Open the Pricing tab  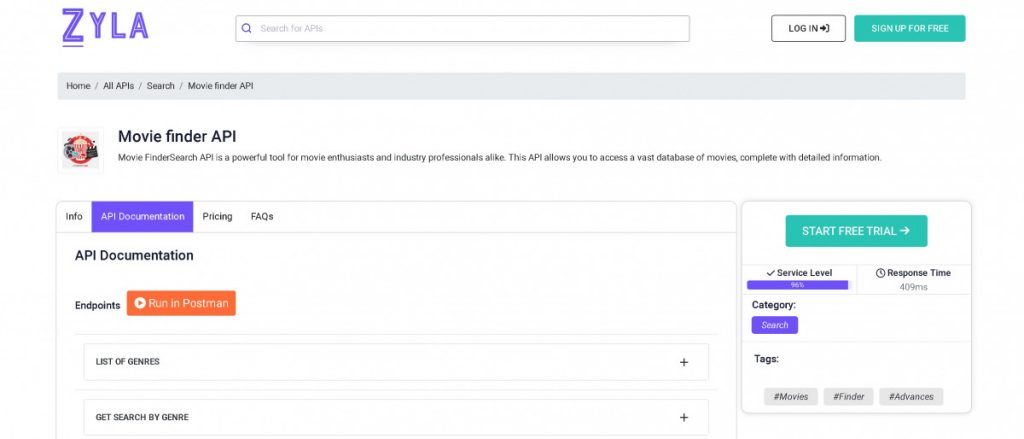(217, 216)
